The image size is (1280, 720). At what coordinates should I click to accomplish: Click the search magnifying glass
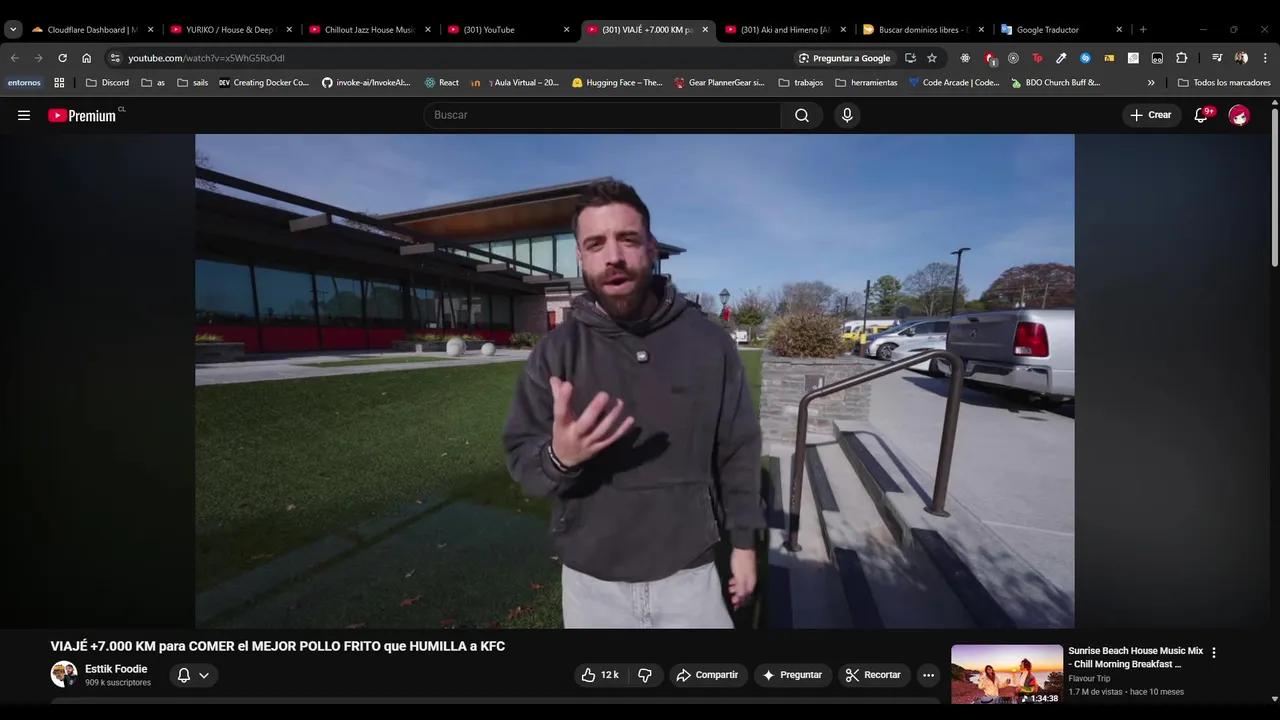click(x=801, y=115)
